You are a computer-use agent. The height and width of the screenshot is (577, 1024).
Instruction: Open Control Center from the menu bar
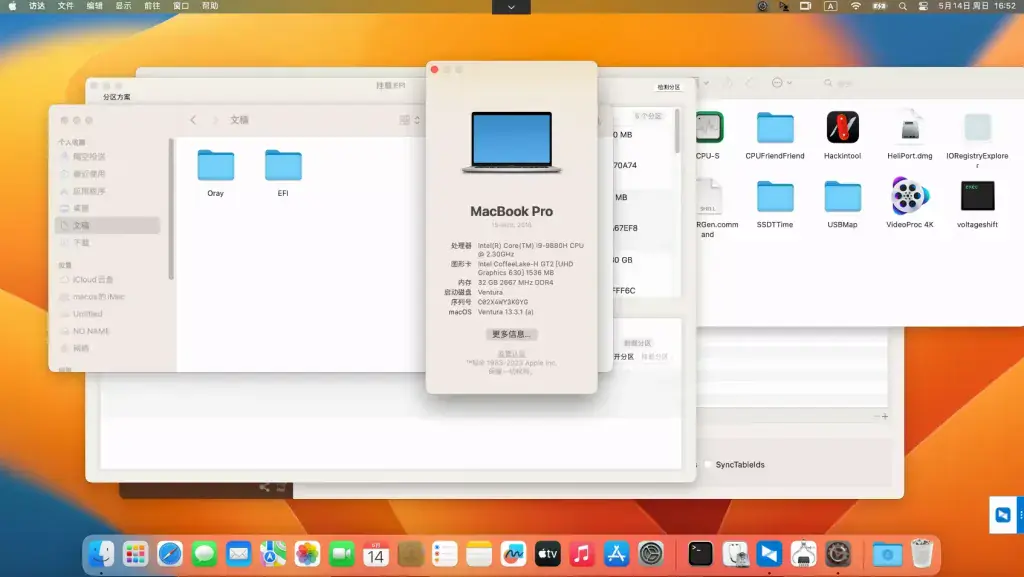tap(923, 6)
